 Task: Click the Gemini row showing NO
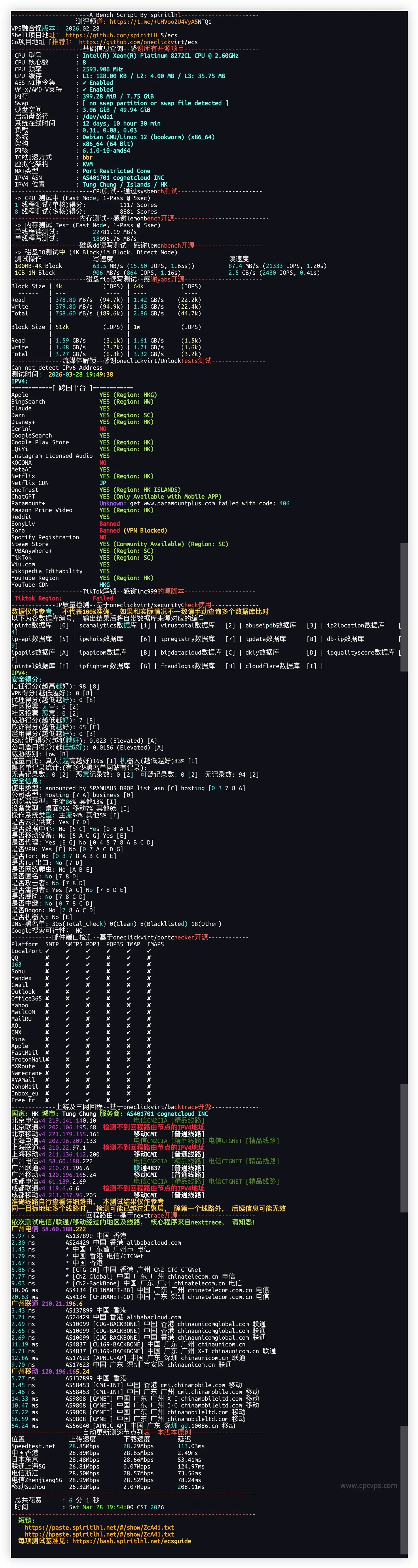click(59, 428)
